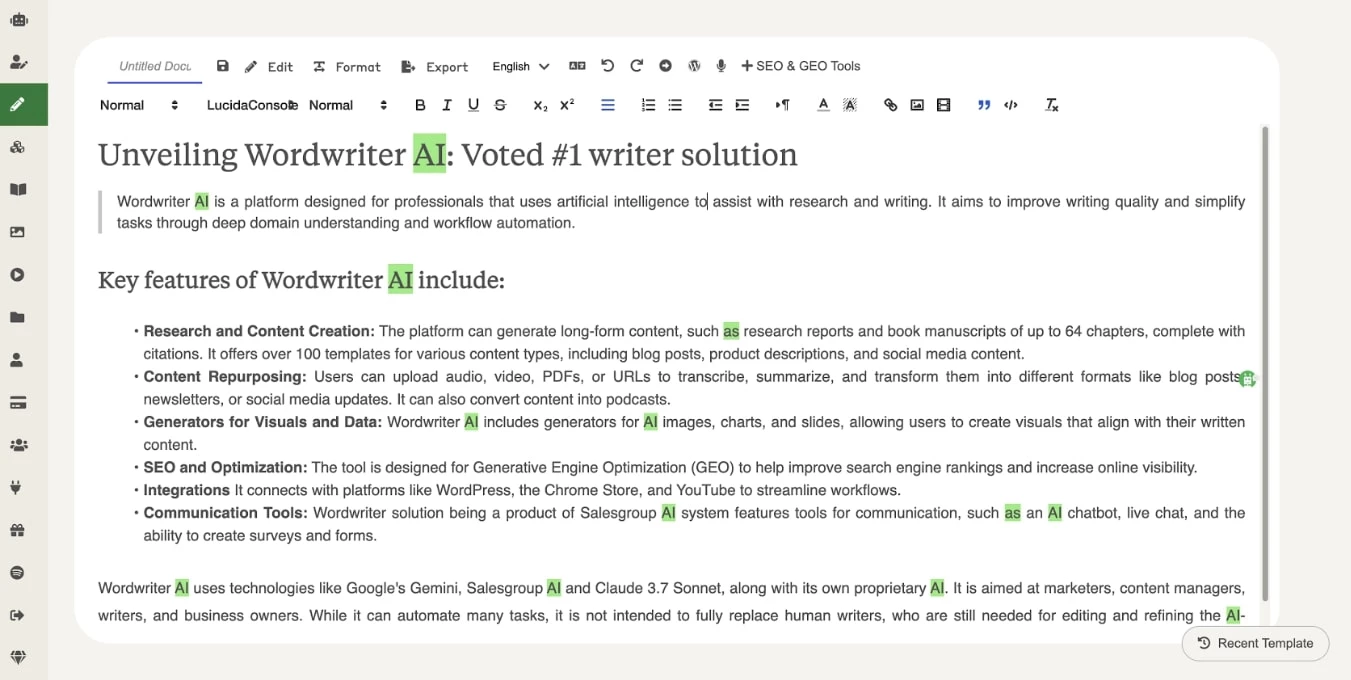Toggle blockquote formatting
Screen dimensions: 1351x680
984,105
